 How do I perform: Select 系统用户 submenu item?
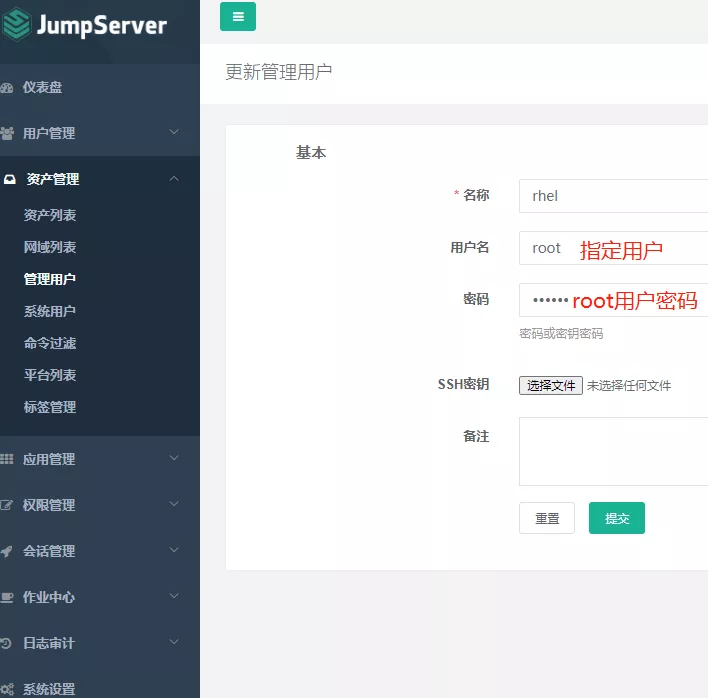[x=50, y=311]
